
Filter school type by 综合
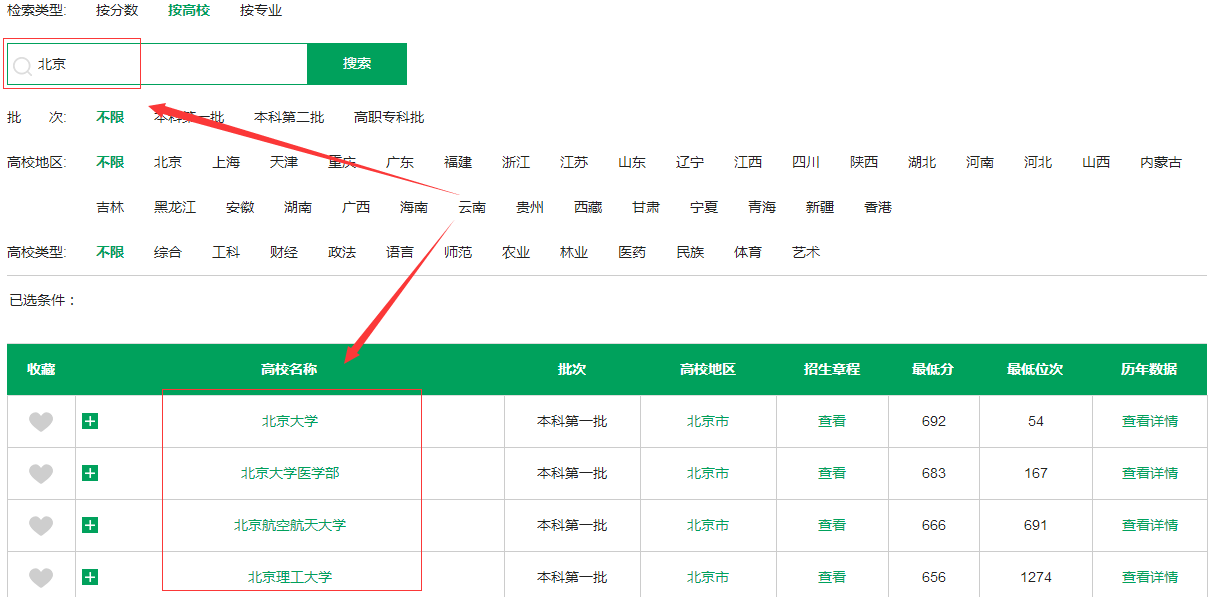pyautogui.click(x=168, y=252)
